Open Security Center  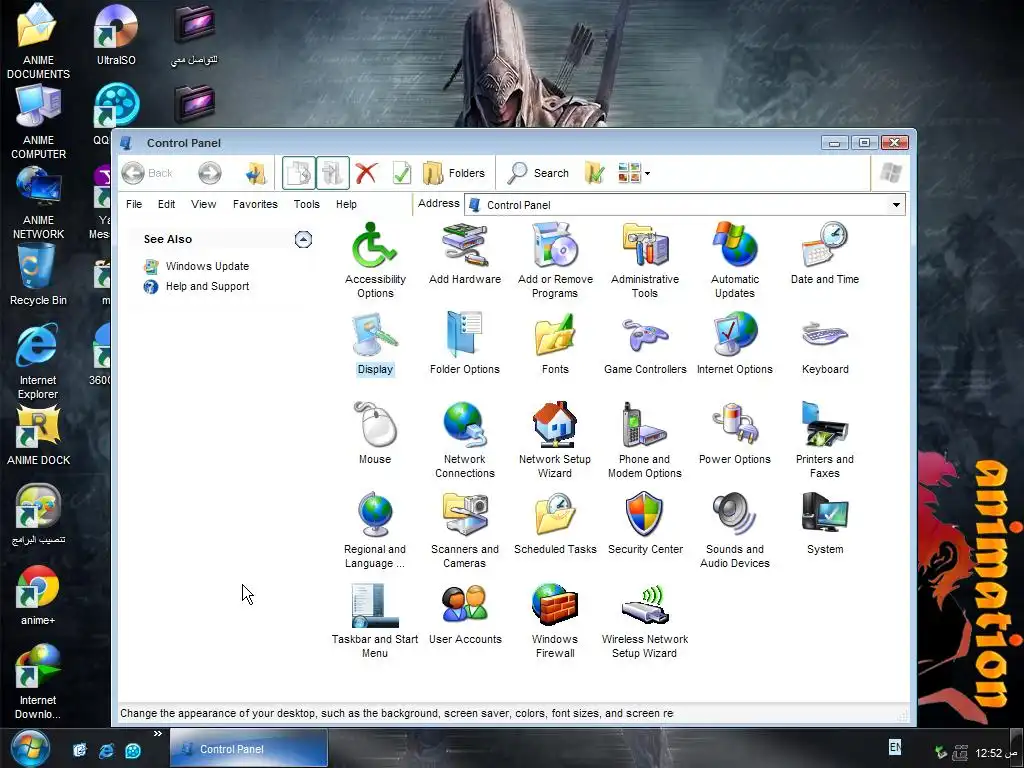tap(645, 524)
